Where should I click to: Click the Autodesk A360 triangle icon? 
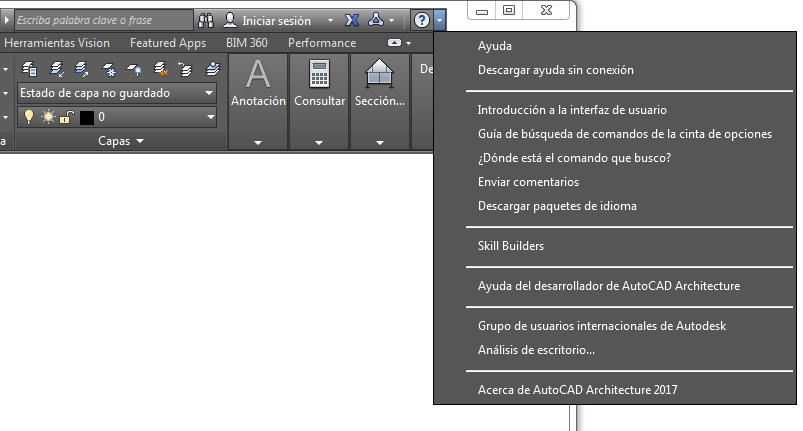click(x=376, y=20)
